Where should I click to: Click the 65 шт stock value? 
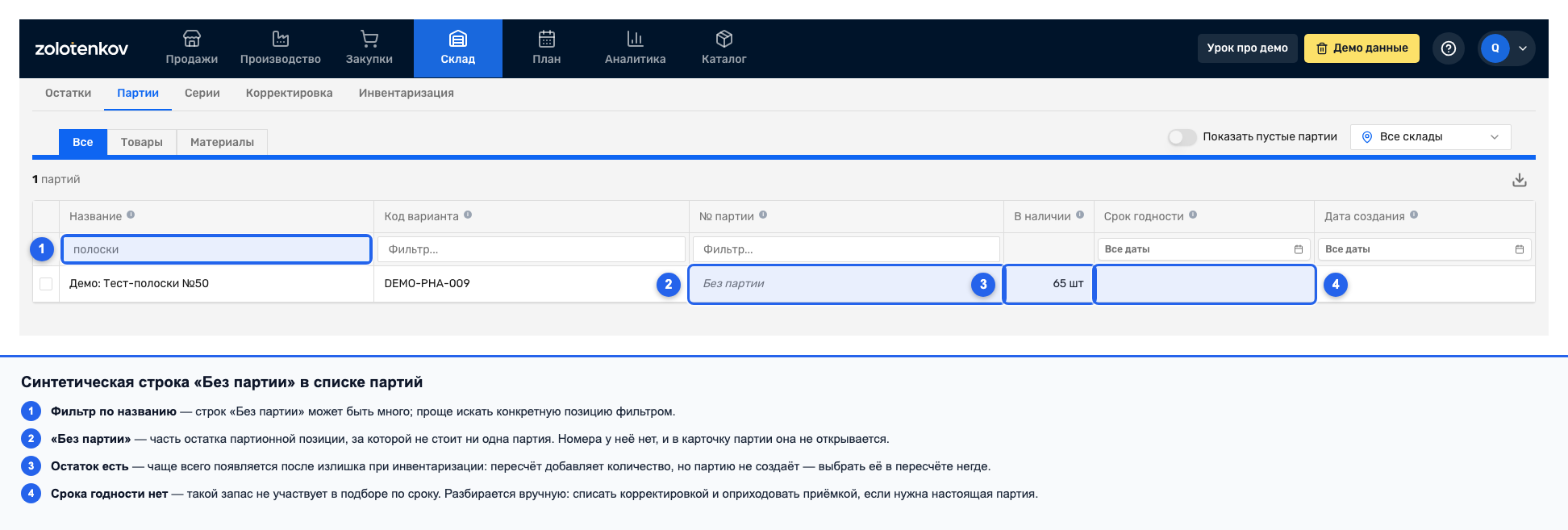(x=1068, y=284)
